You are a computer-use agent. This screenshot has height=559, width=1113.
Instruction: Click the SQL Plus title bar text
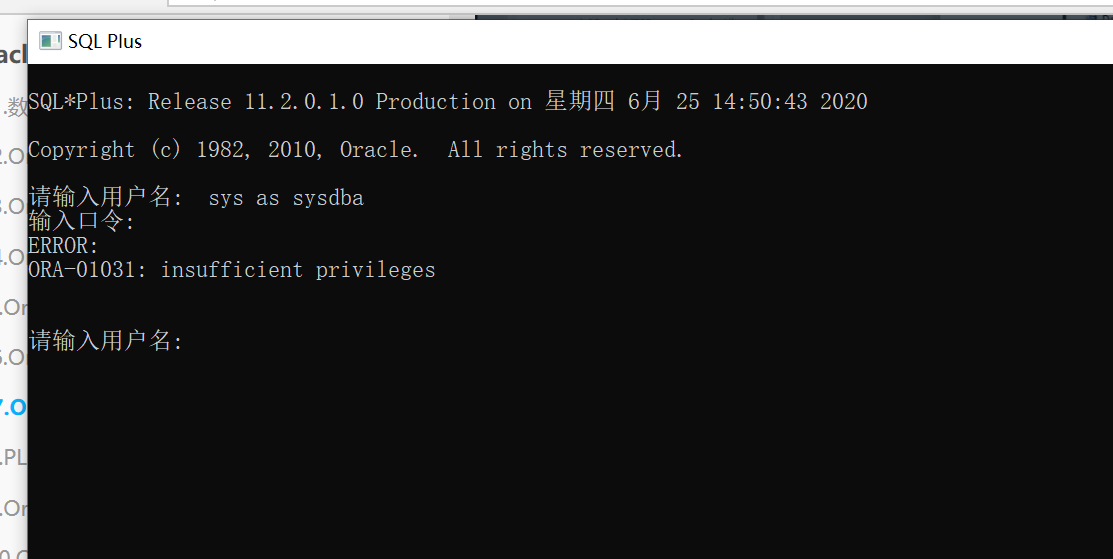pyautogui.click(x=105, y=42)
